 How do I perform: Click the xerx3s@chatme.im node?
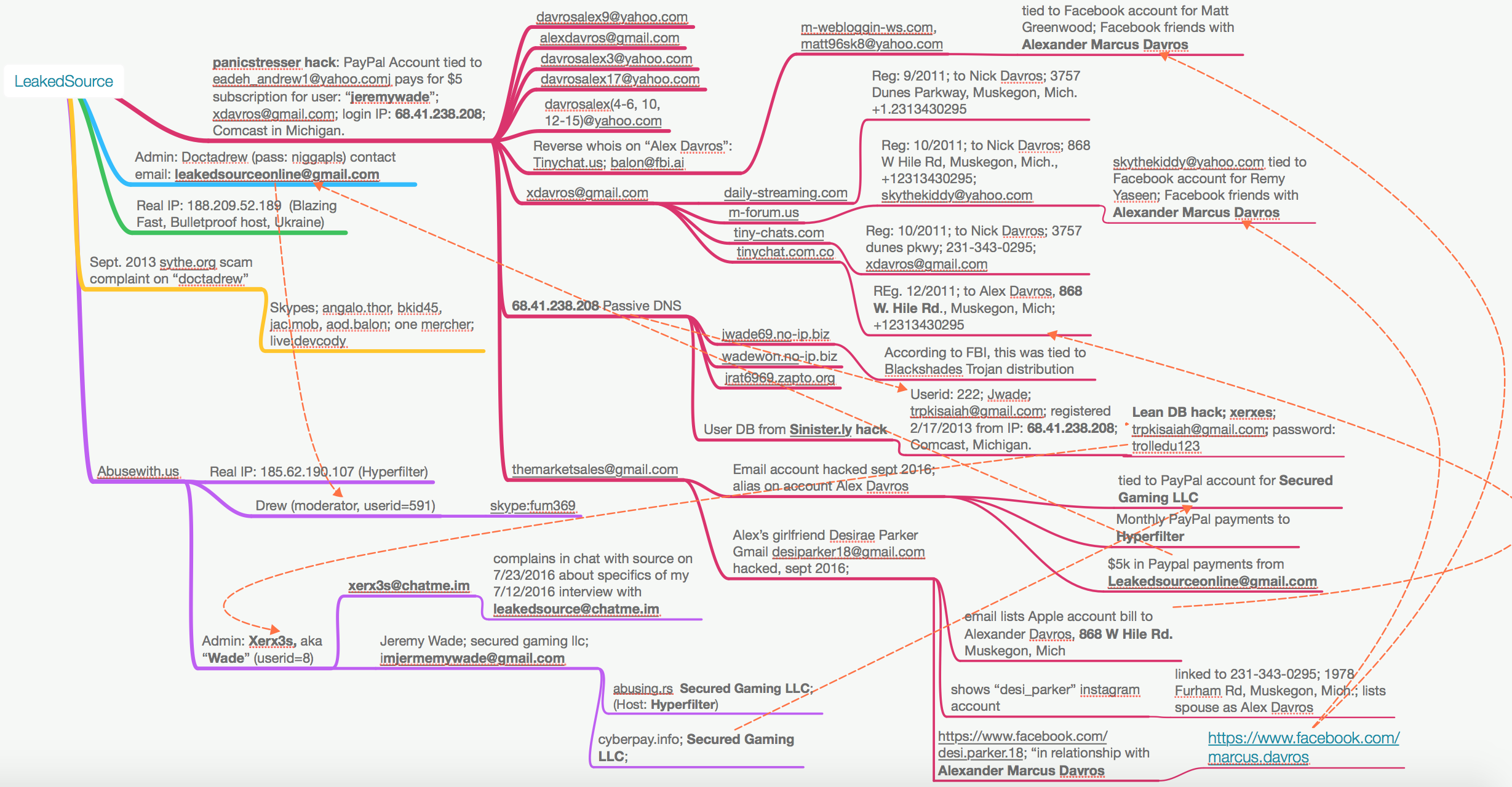[408, 585]
